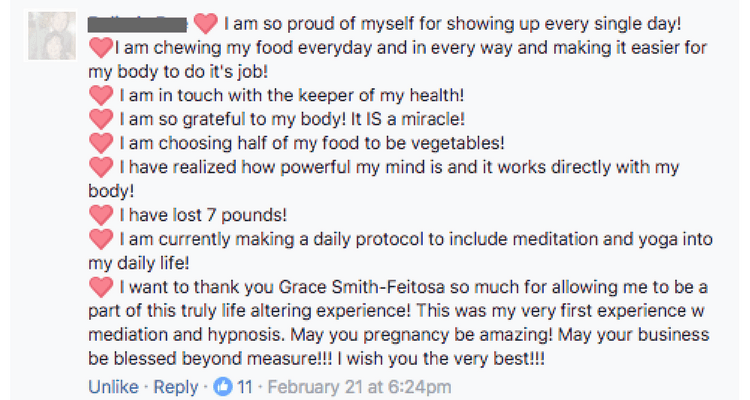This screenshot has height=400, width=750.
Task: Click the heart before 'I am choosing half'
Action: tap(101, 143)
